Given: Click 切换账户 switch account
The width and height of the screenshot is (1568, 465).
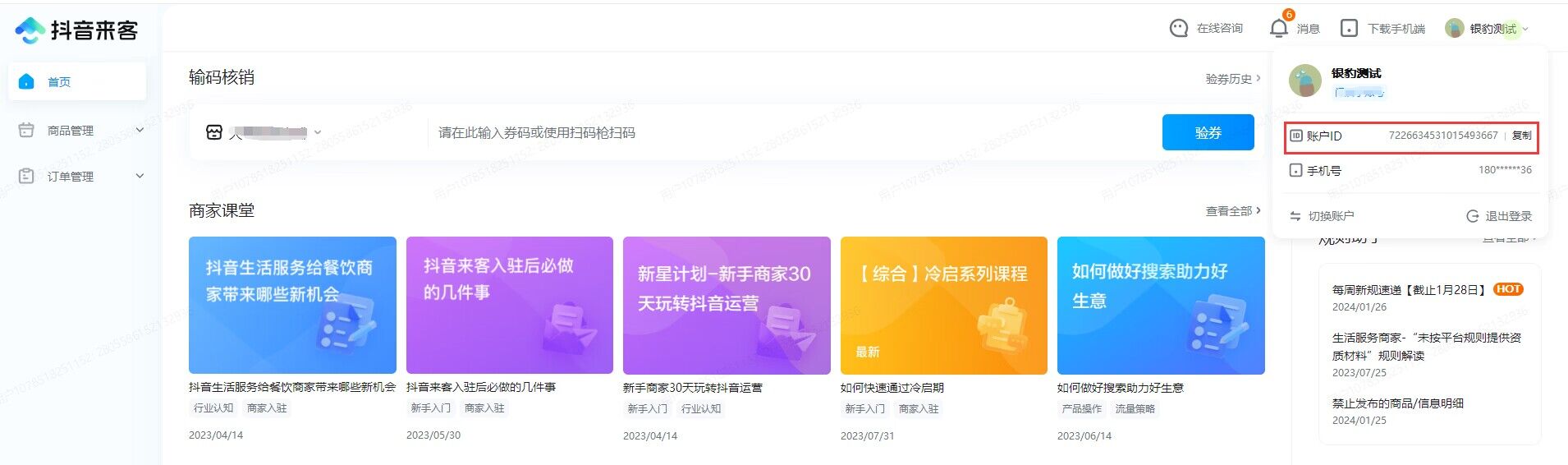Looking at the screenshot, I should [x=1322, y=216].
